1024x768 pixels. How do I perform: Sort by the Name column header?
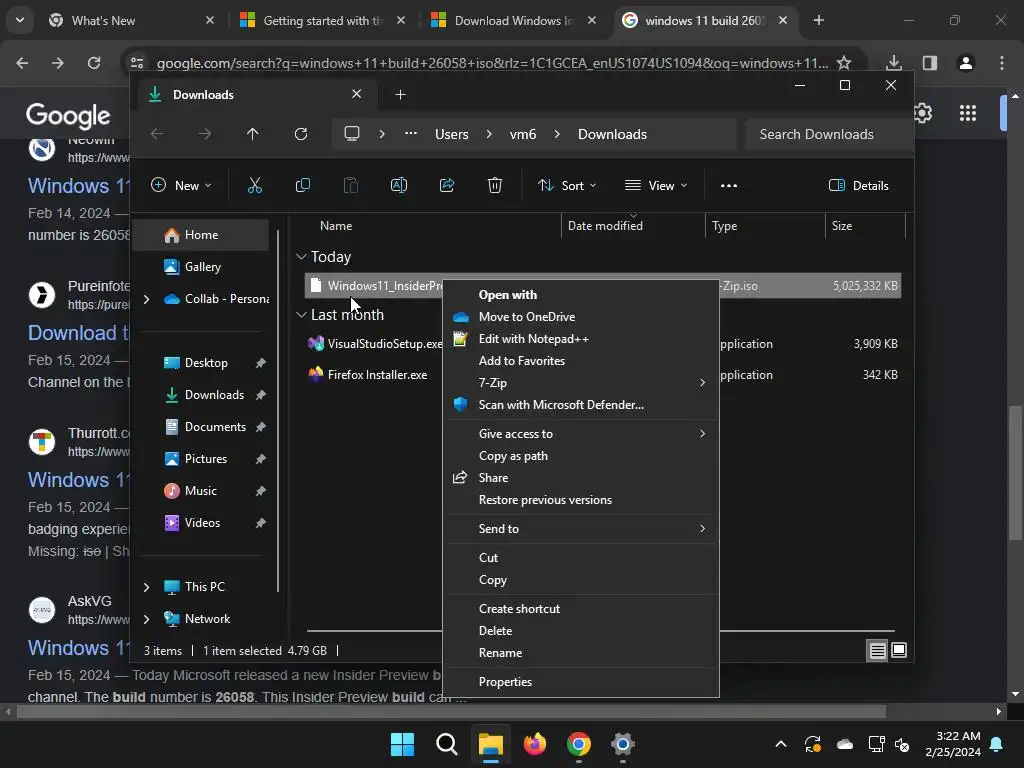click(431, 226)
